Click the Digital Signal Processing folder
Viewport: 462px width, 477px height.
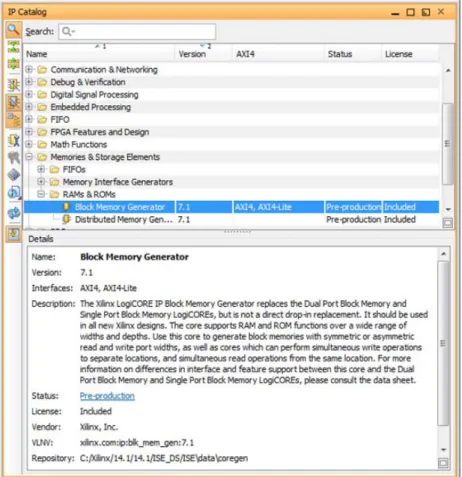pos(94,95)
